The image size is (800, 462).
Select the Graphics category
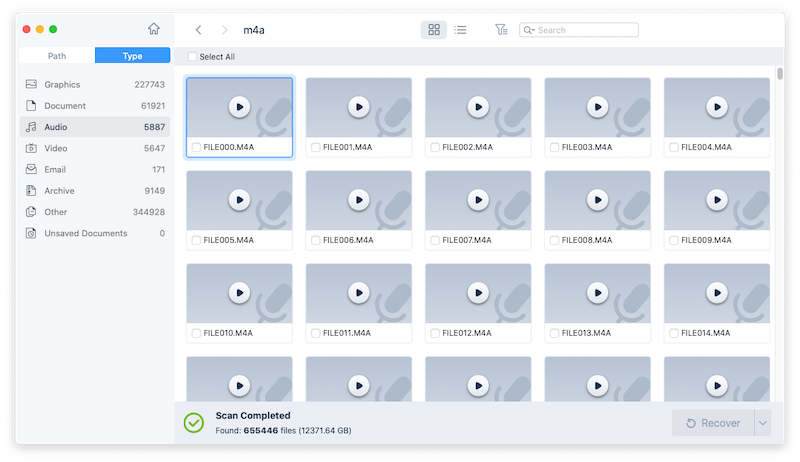coord(95,84)
